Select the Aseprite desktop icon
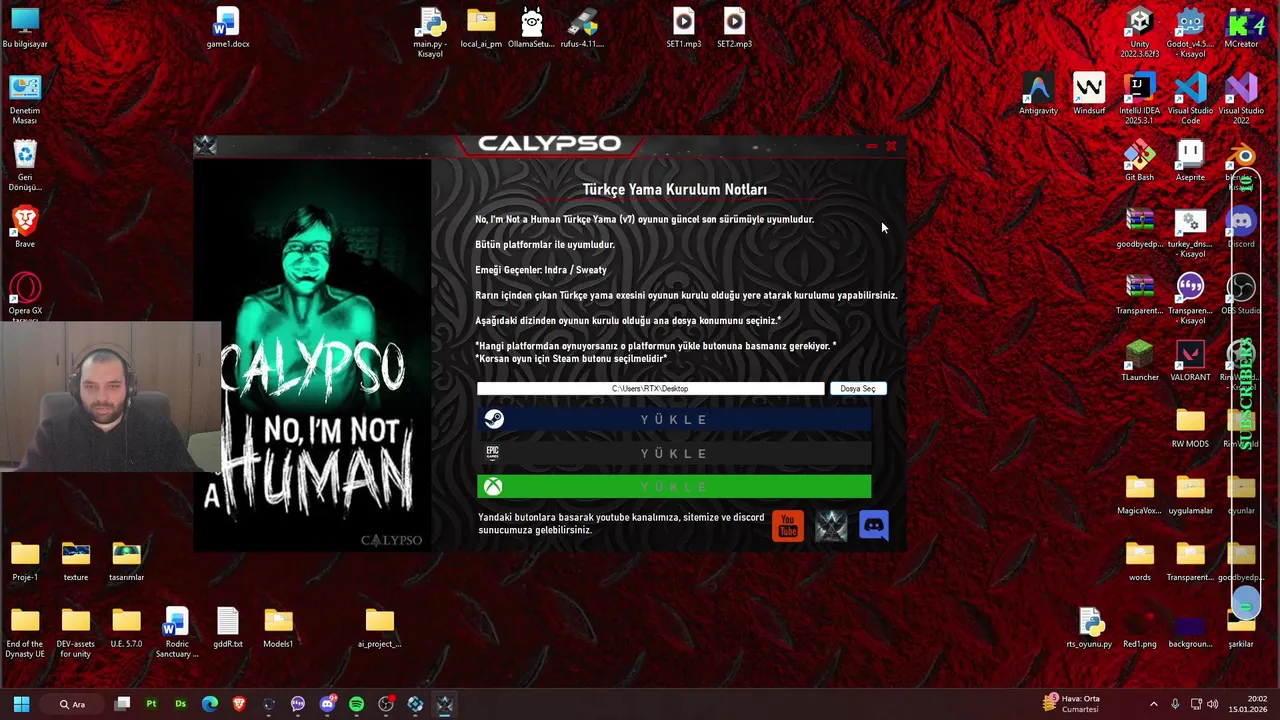The width and height of the screenshot is (1280, 720). pos(1190,162)
